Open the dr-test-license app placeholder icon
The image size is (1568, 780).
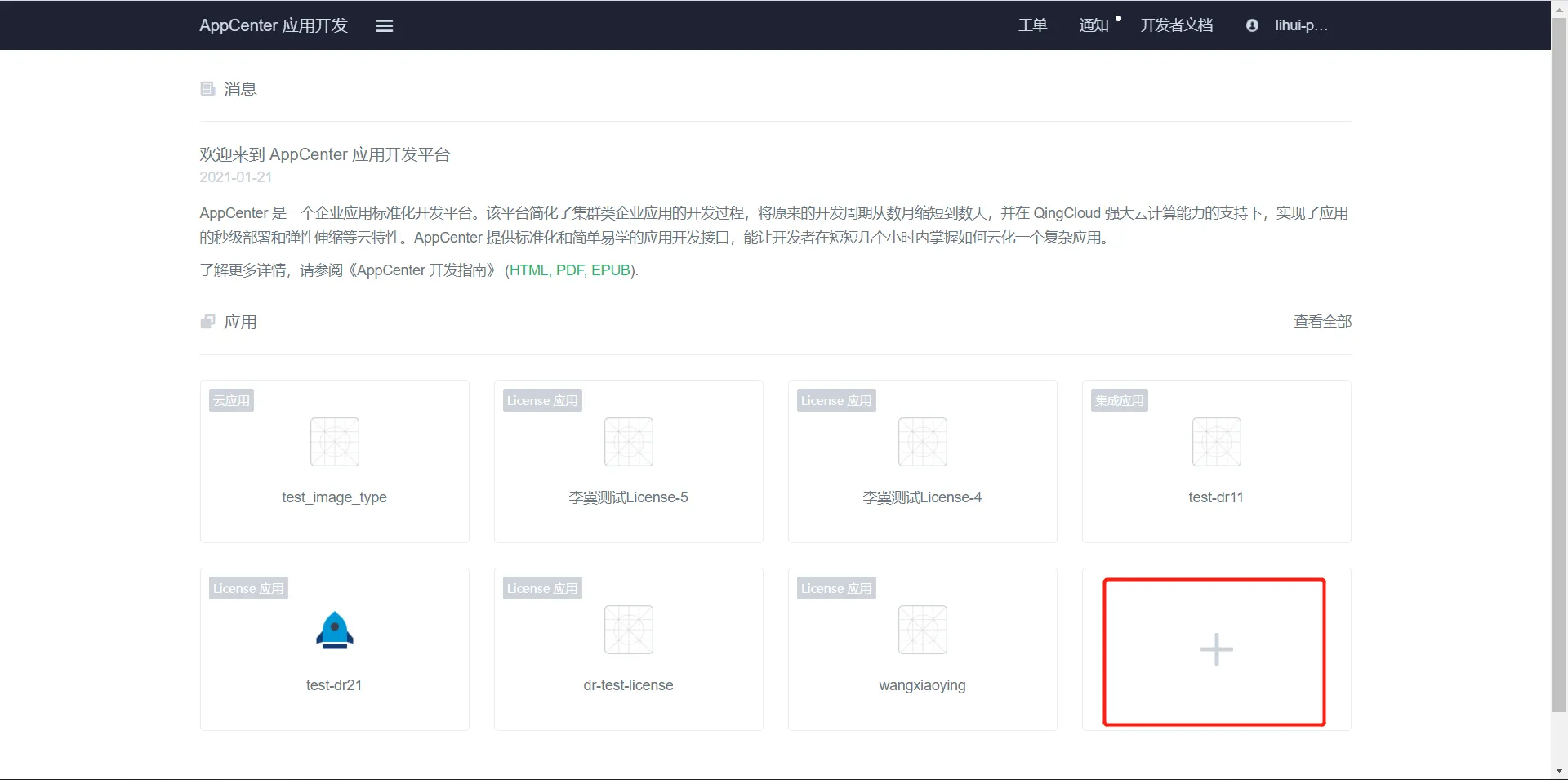point(629,630)
